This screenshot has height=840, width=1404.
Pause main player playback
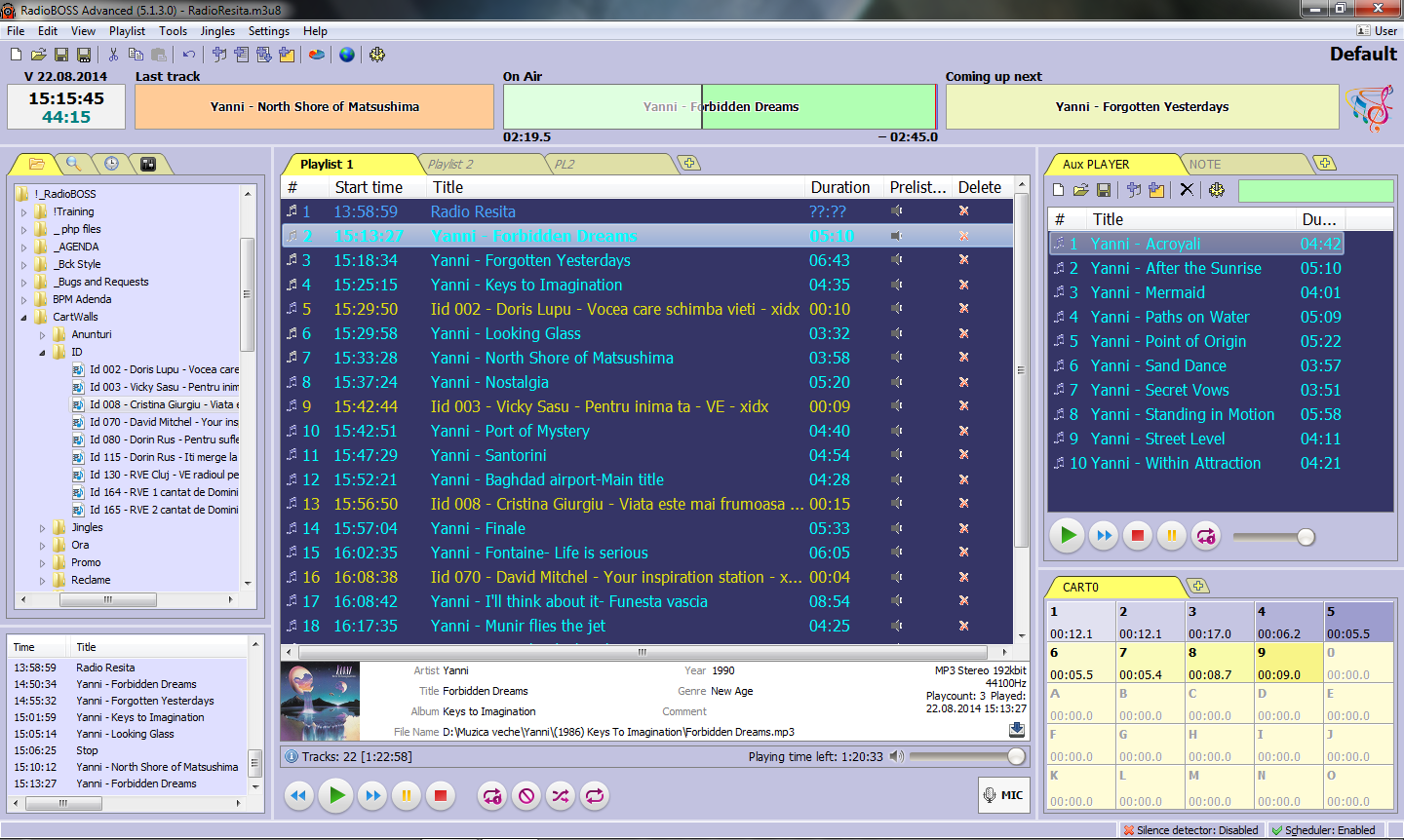[x=407, y=796]
